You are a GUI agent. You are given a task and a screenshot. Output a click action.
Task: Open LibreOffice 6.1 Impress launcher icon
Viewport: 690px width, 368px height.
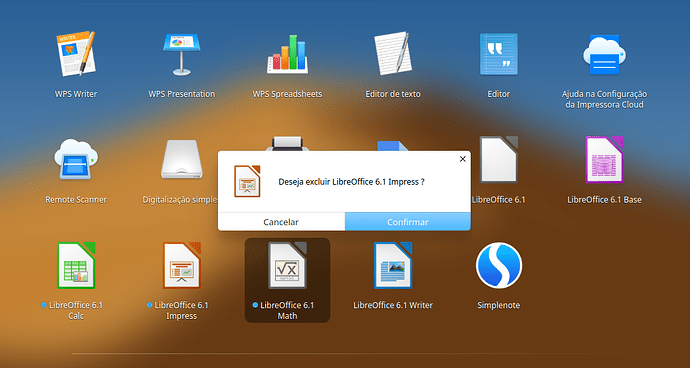182,265
